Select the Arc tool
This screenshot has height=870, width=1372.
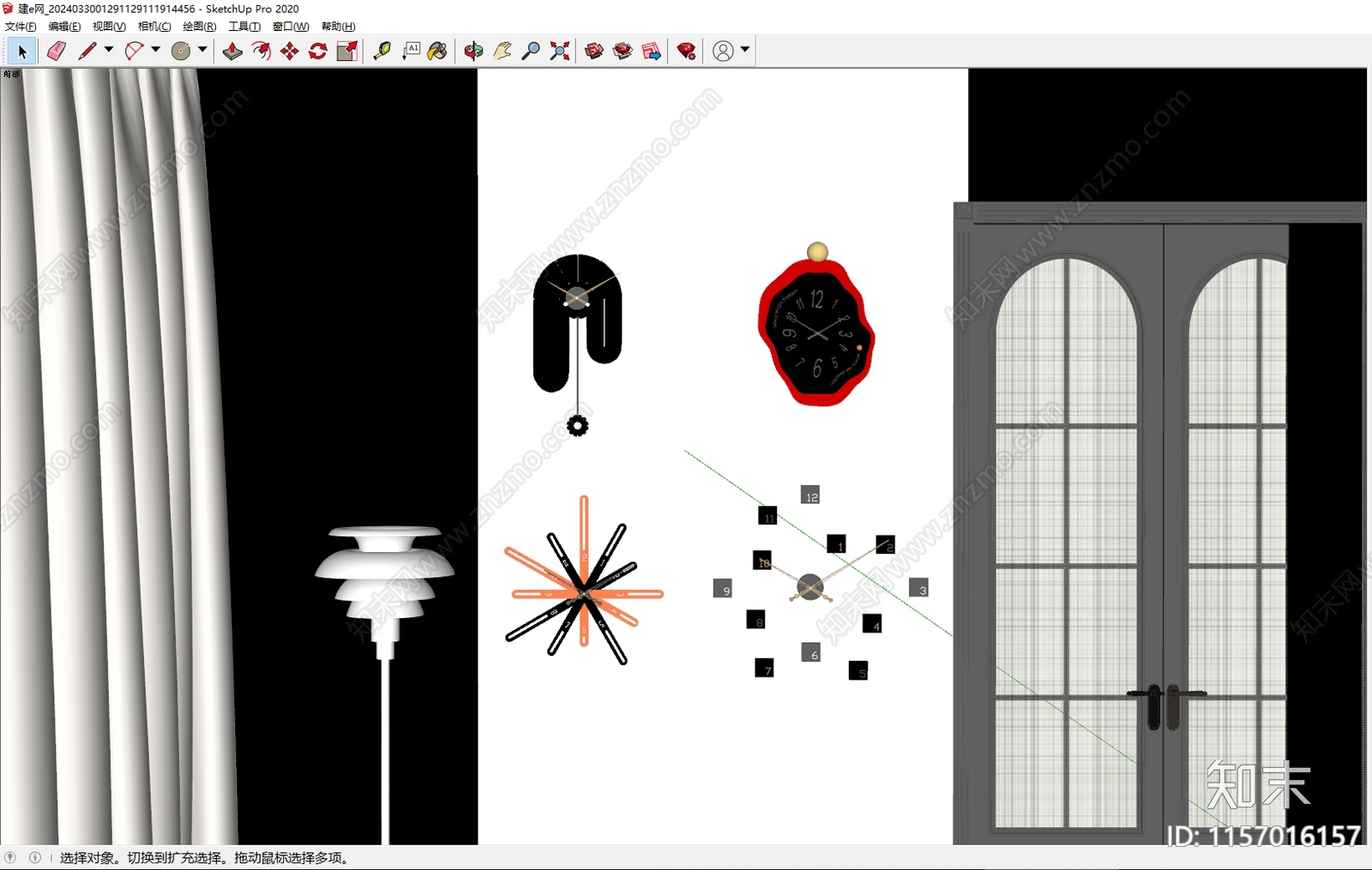click(134, 51)
